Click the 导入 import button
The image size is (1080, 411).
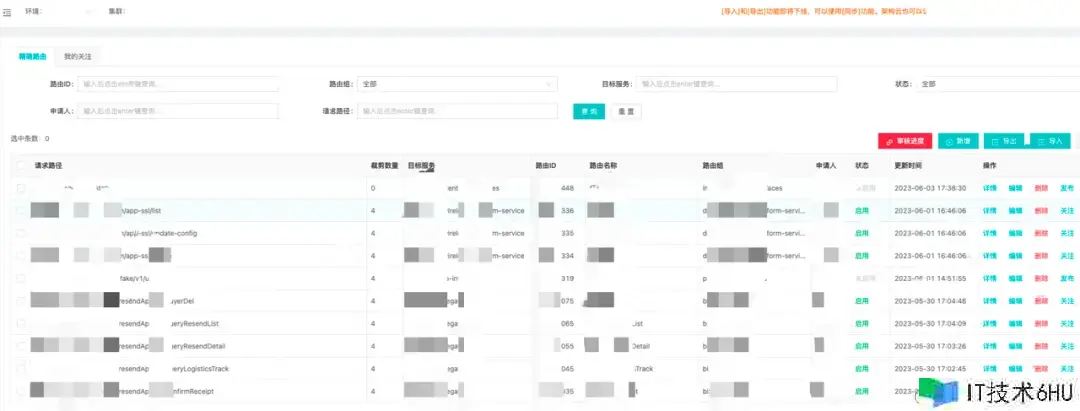pos(1049,142)
